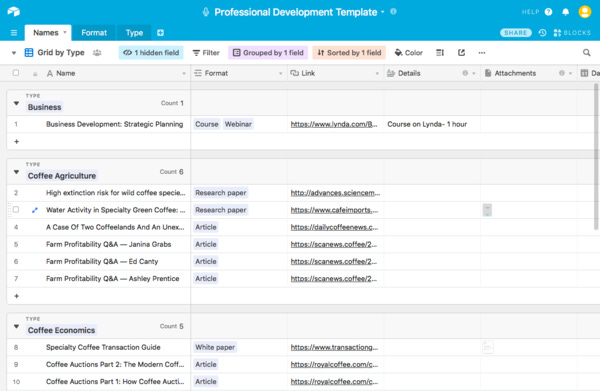Image resolution: width=600 pixels, height=391 pixels.
Task: Open notifications bell
Action: tap(566, 12)
